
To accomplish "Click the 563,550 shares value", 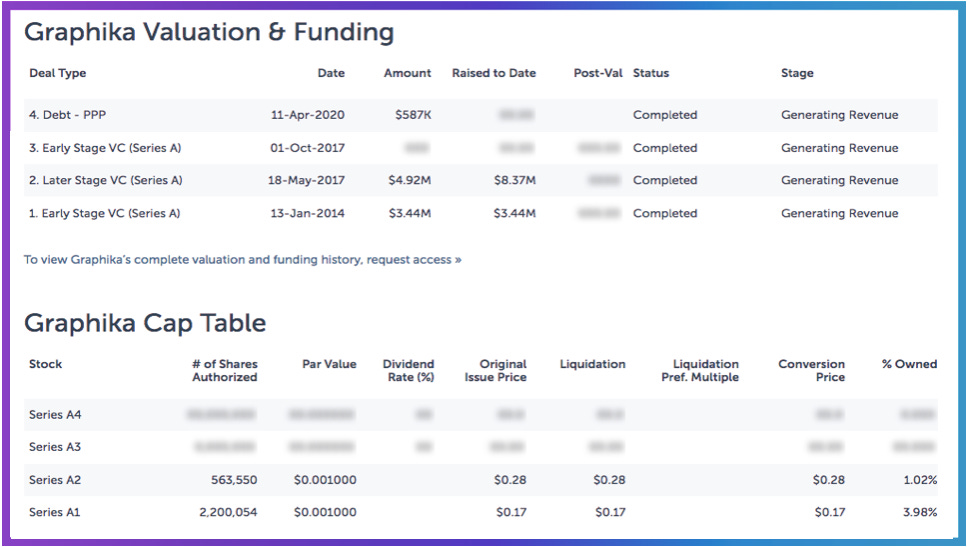I will coord(234,480).
